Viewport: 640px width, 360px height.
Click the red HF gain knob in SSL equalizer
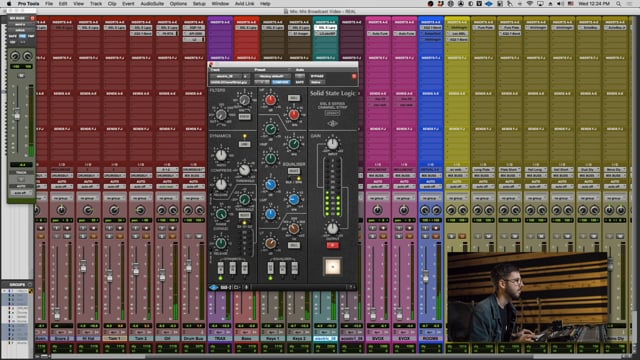[x=270, y=100]
